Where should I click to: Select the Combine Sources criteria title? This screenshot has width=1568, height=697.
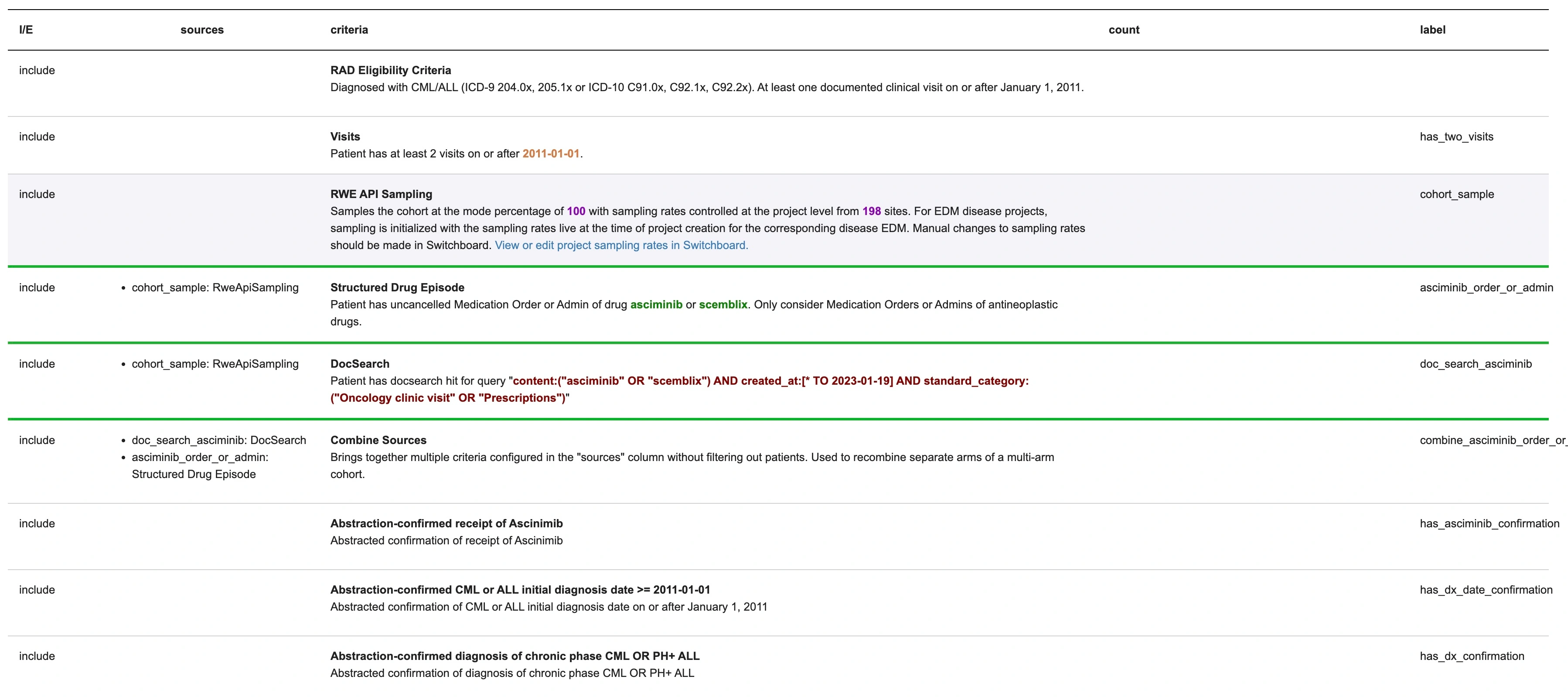pyautogui.click(x=378, y=440)
